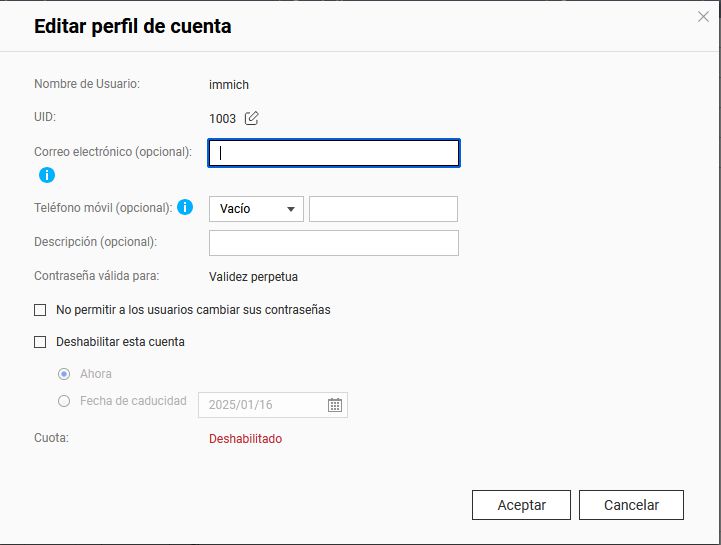Close the Editar perfil de cuenta dialog
Screen dimensions: 721x545
click(704, 16)
